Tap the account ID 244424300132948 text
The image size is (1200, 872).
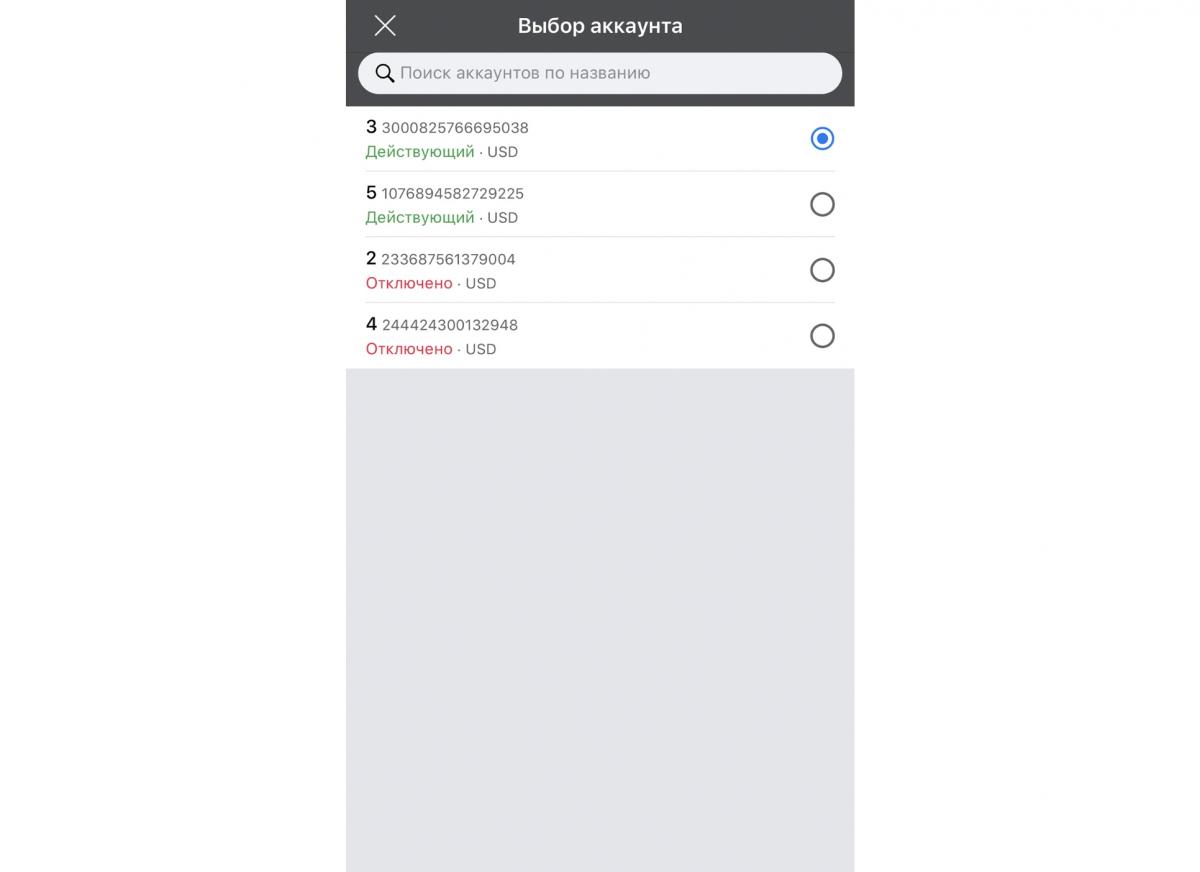click(449, 325)
